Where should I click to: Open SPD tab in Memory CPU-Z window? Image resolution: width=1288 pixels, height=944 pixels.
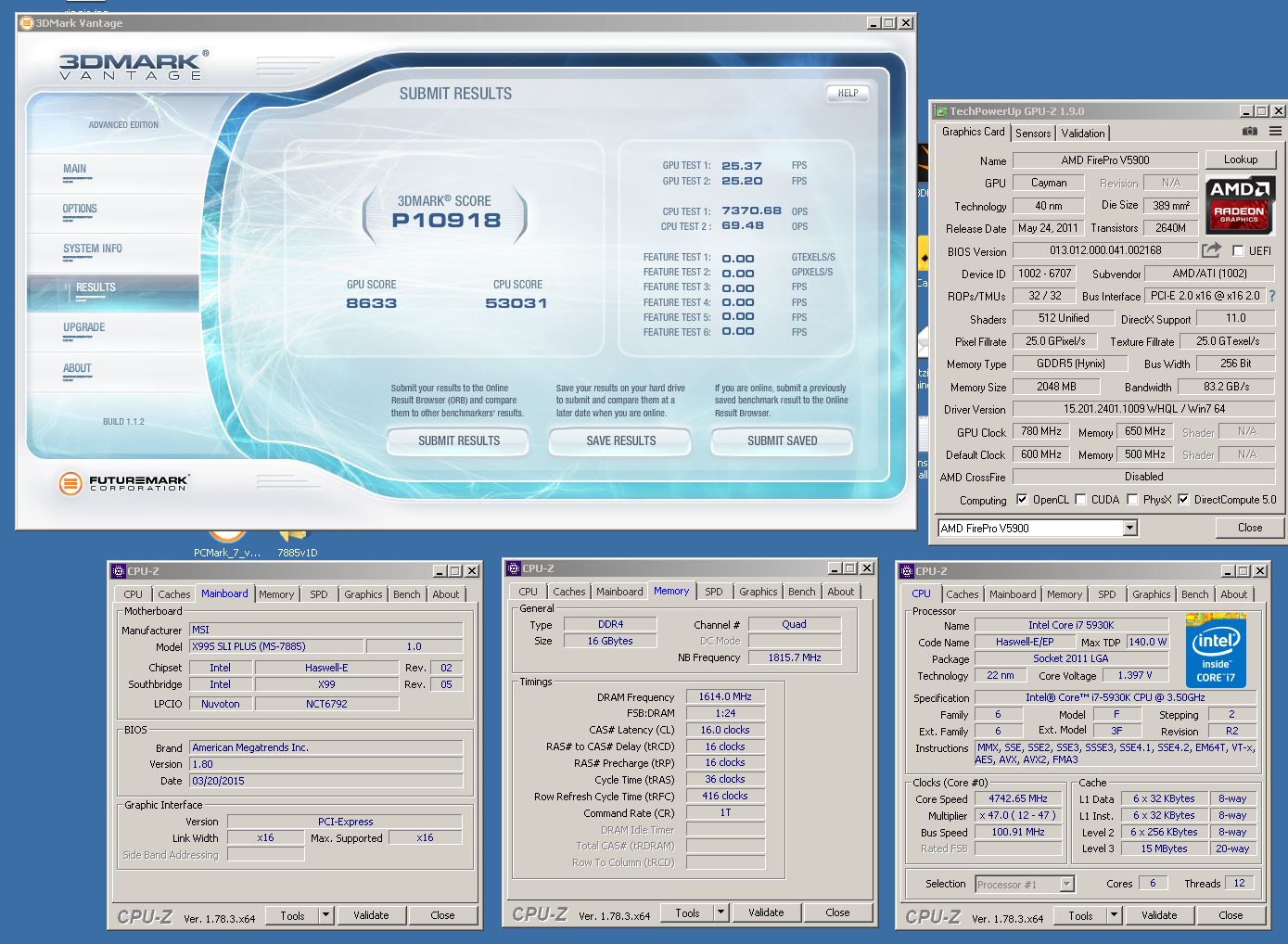(713, 592)
